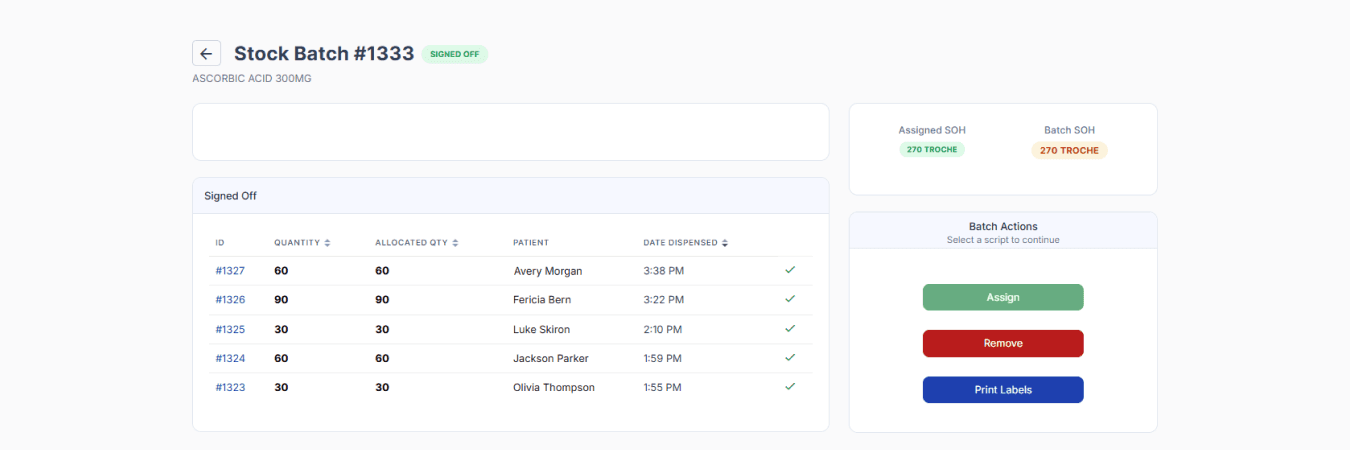Image resolution: width=1350 pixels, height=450 pixels.
Task: Select patient name Luke Skiron
Action: (542, 329)
